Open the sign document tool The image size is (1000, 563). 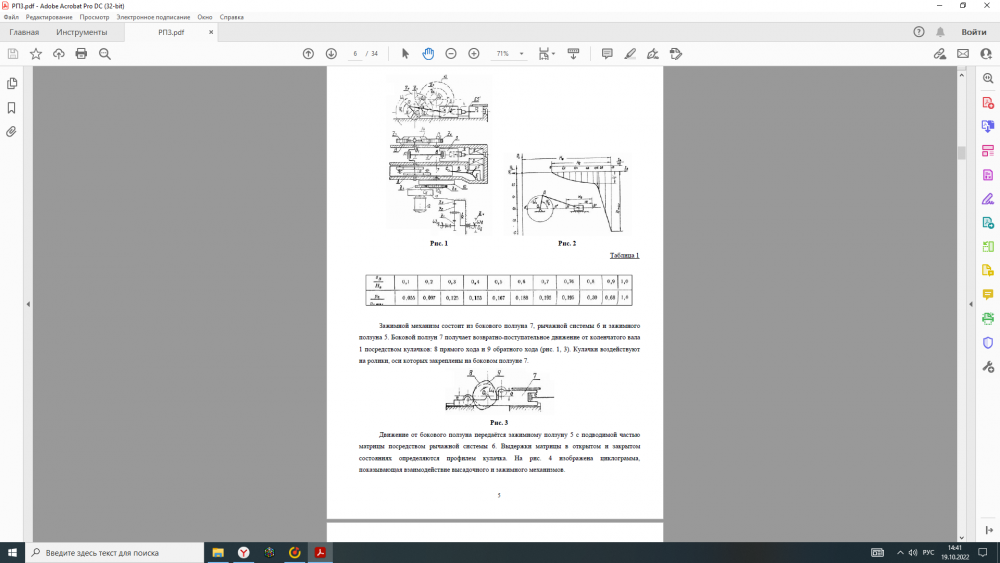tap(653, 54)
